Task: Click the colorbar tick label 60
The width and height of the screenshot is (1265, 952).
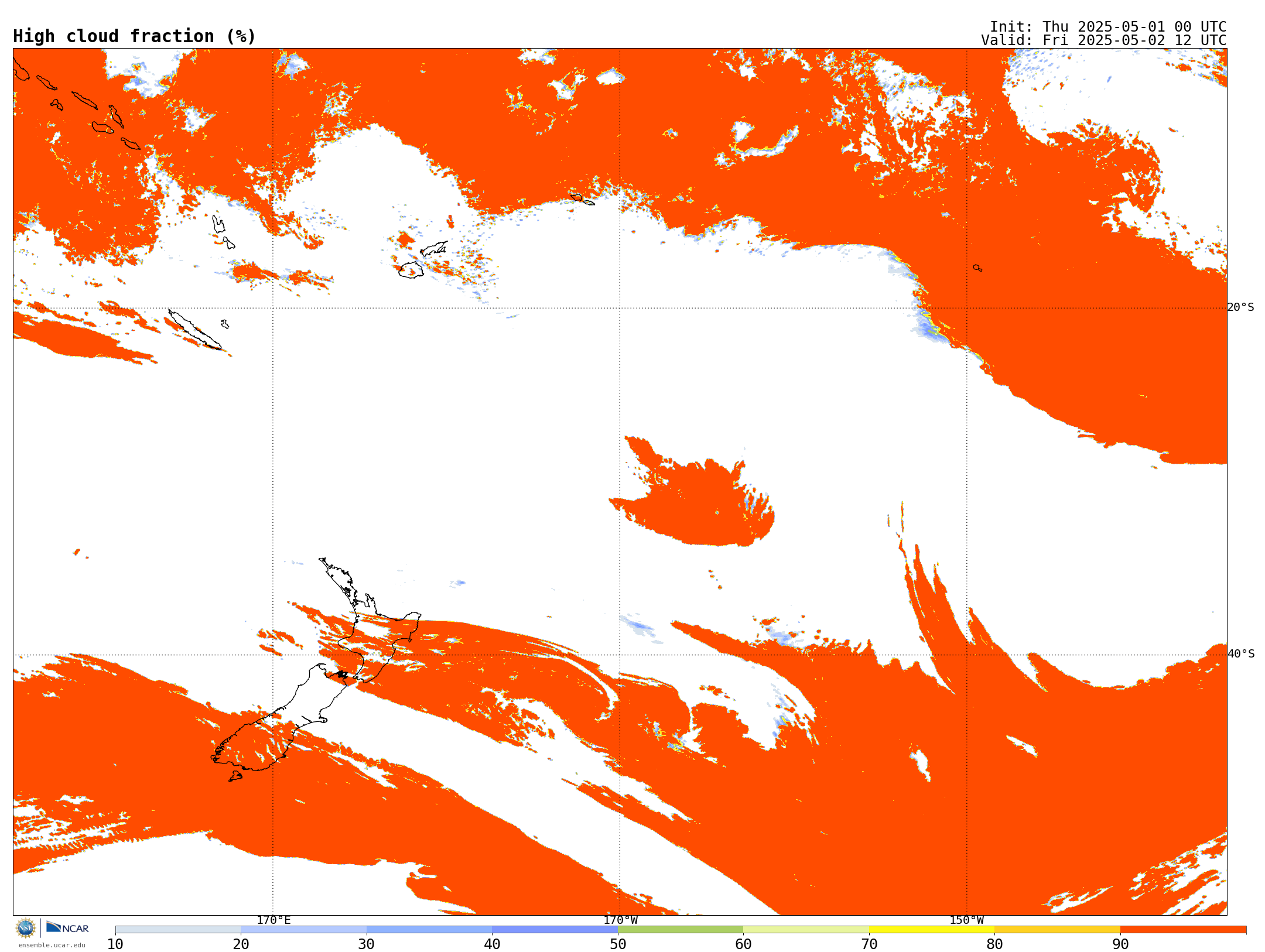Action: pos(743,944)
